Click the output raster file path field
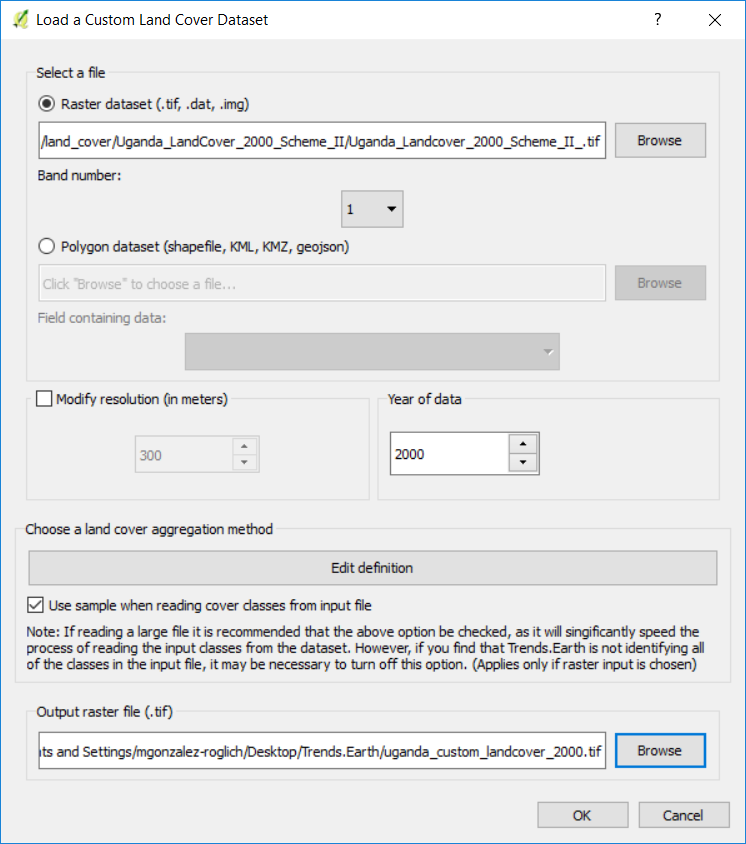This screenshot has width=746, height=844. tap(322, 751)
